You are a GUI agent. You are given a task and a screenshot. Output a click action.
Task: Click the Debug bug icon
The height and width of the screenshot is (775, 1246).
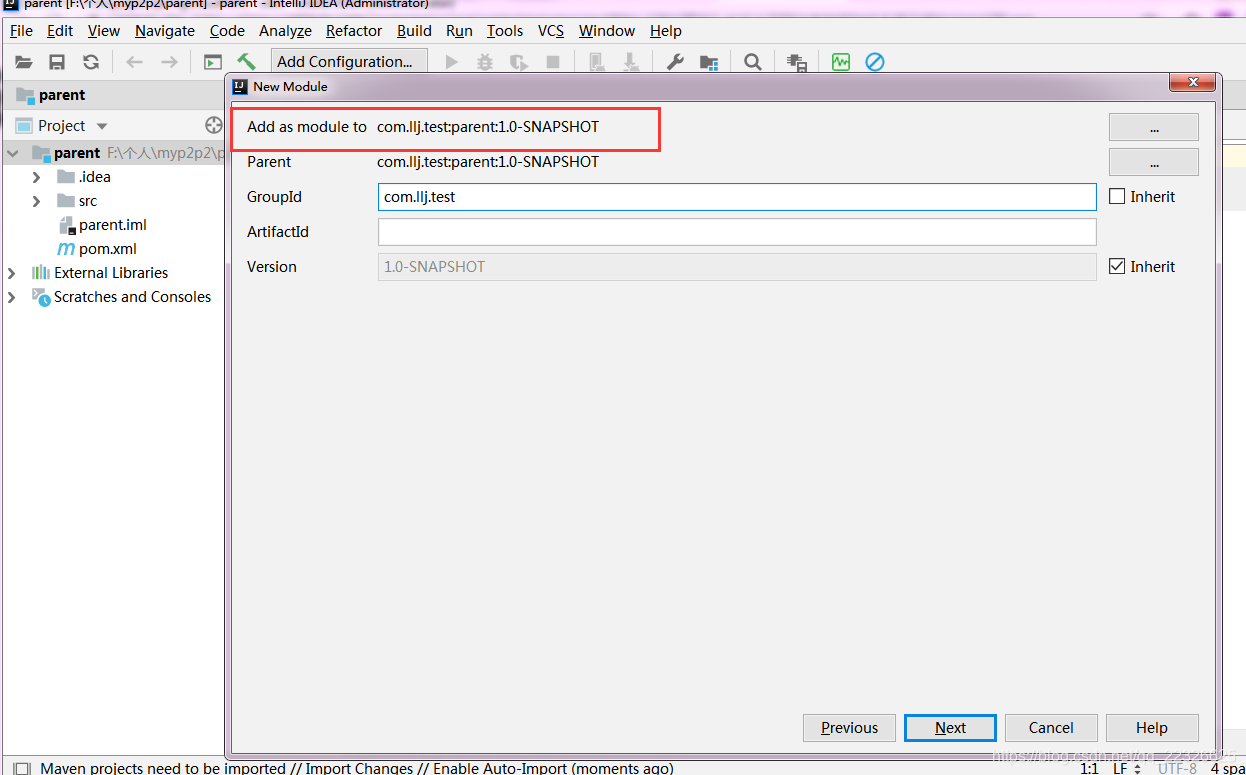click(485, 62)
